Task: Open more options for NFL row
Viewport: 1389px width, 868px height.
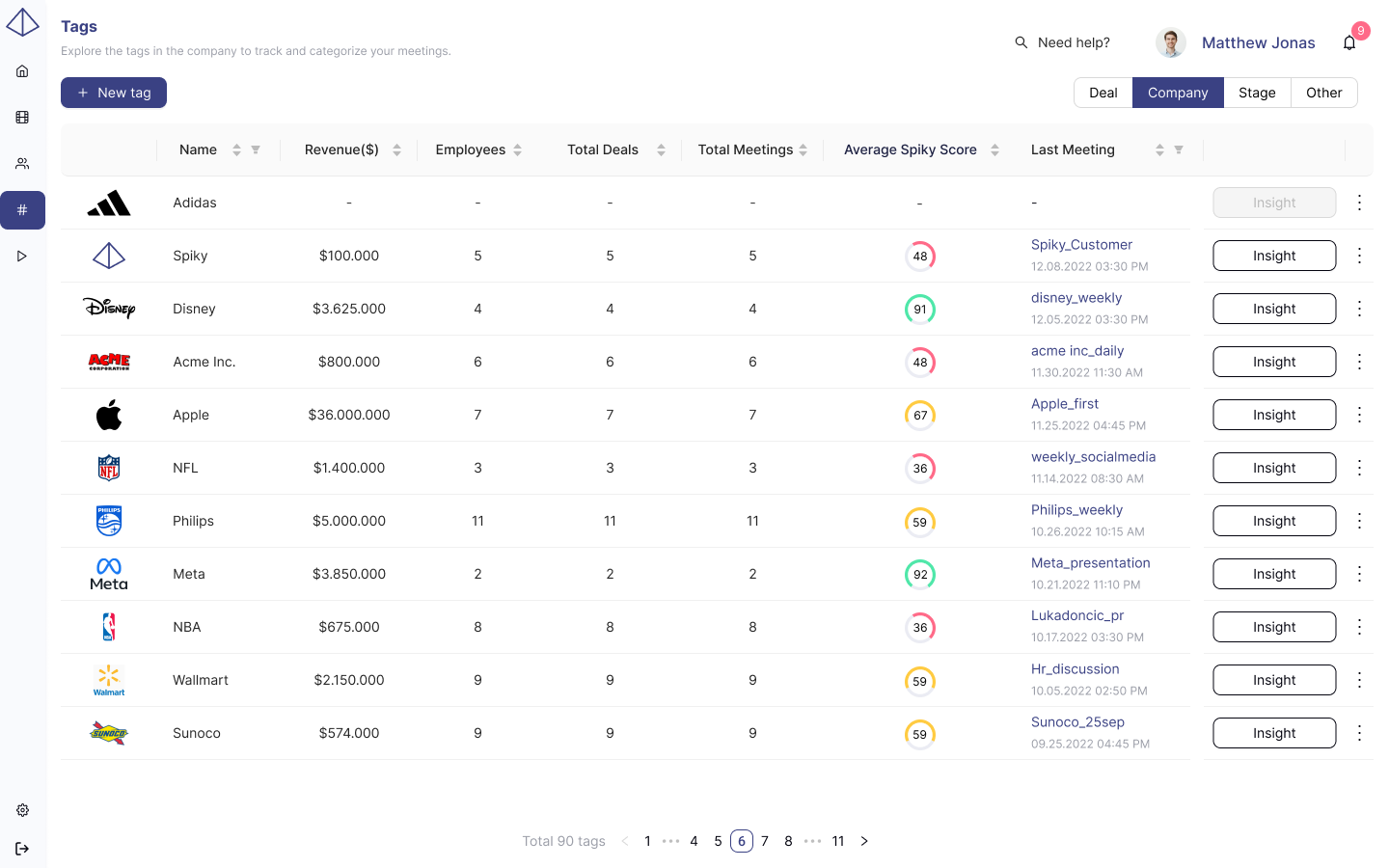Action: tap(1359, 468)
